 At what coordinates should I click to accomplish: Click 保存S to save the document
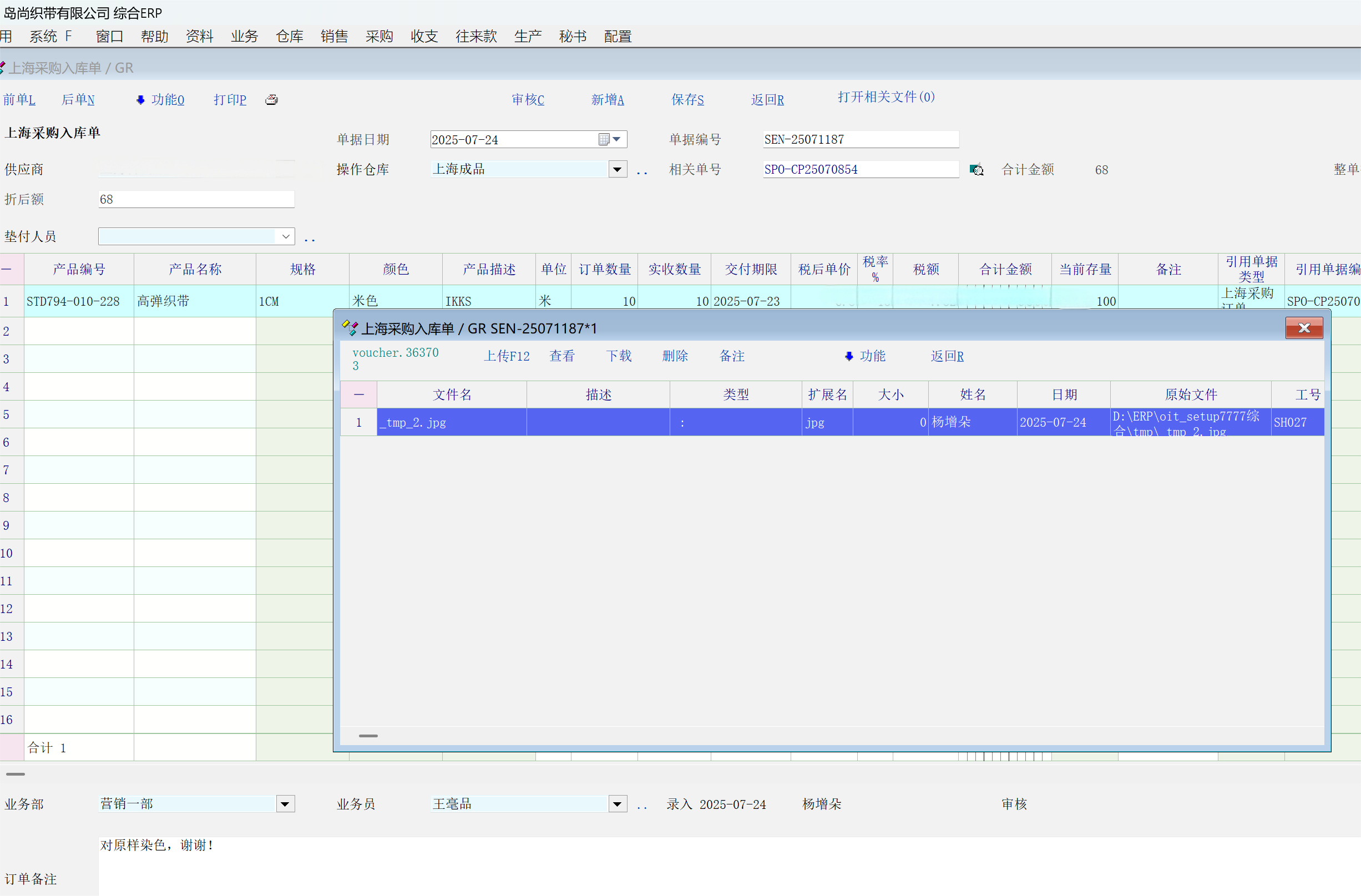[687, 100]
